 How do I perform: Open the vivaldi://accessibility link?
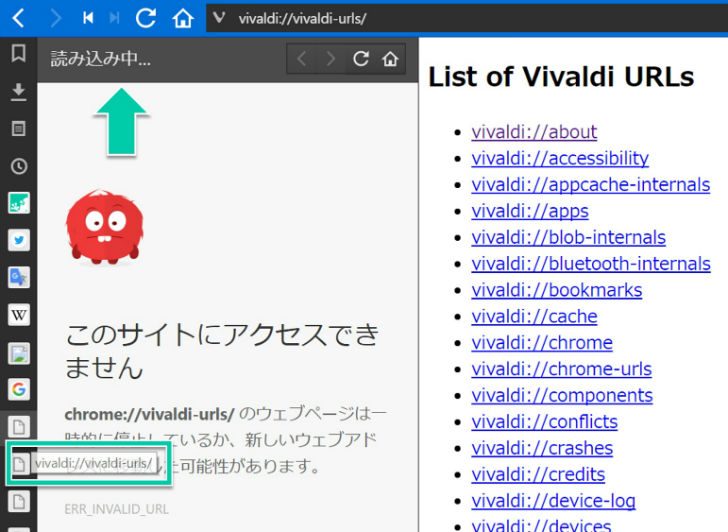point(560,158)
